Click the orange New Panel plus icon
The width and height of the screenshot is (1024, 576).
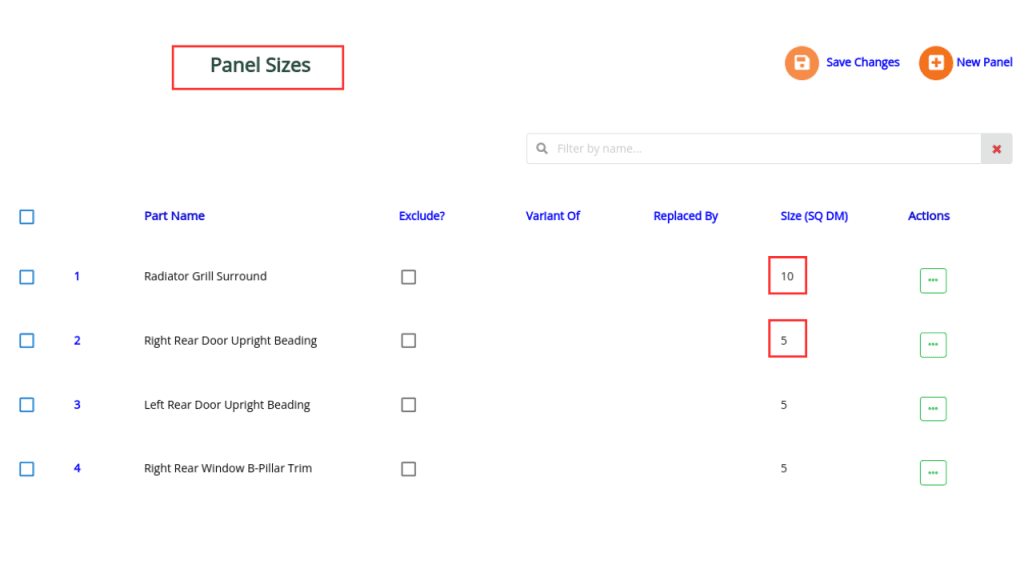coord(934,62)
